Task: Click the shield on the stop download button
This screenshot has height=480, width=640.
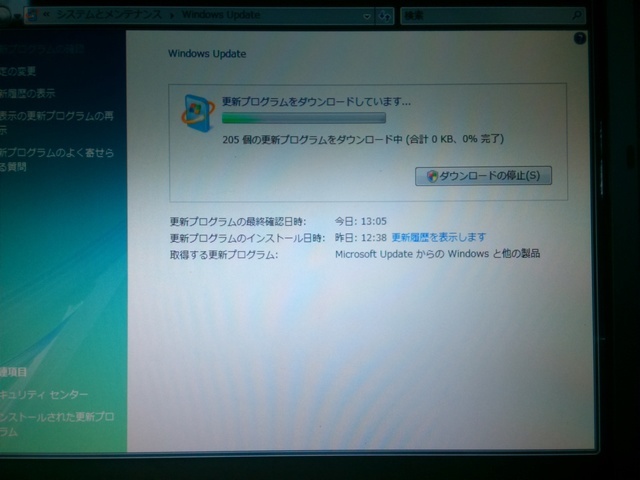Action: pyautogui.click(x=432, y=176)
